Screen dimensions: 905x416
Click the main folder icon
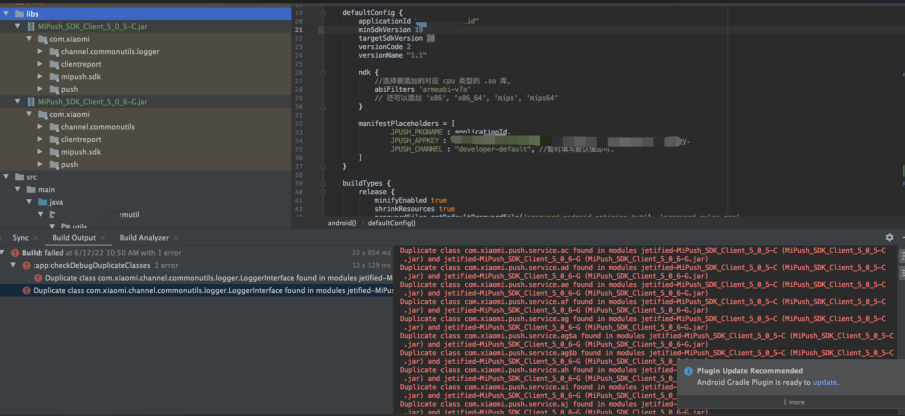point(31,189)
